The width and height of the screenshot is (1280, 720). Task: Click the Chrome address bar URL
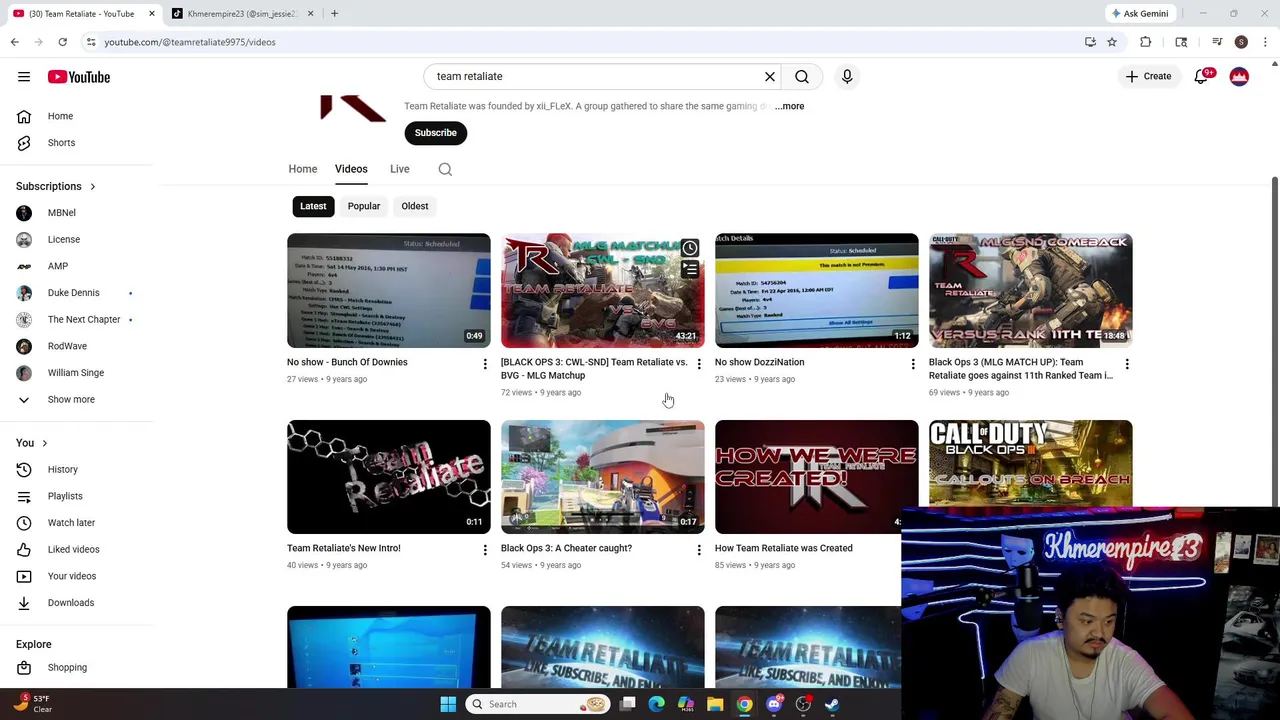click(190, 42)
